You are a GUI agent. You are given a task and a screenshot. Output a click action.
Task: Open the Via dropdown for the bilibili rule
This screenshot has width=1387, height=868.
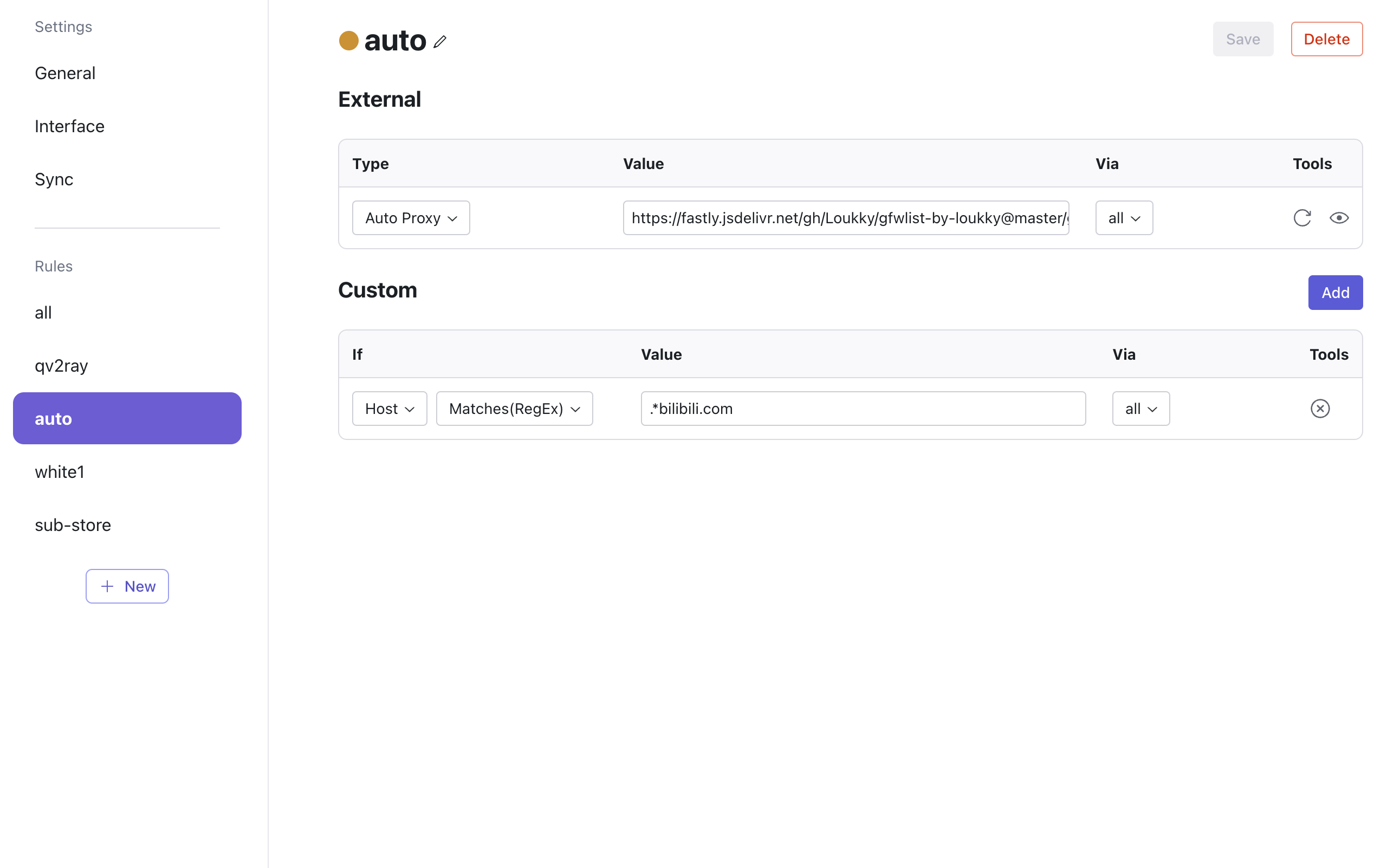click(x=1140, y=408)
